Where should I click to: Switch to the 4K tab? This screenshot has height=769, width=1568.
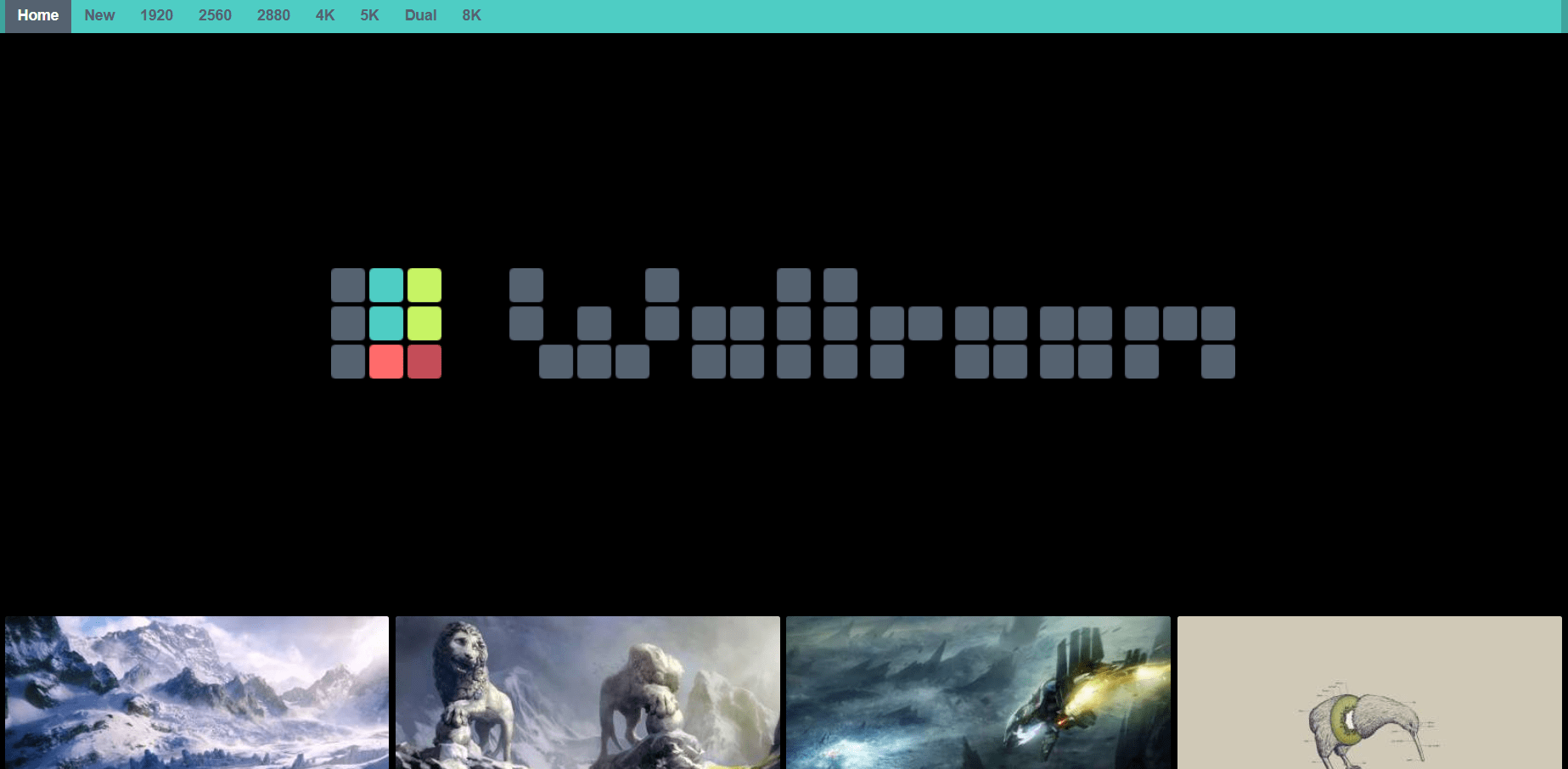[325, 15]
